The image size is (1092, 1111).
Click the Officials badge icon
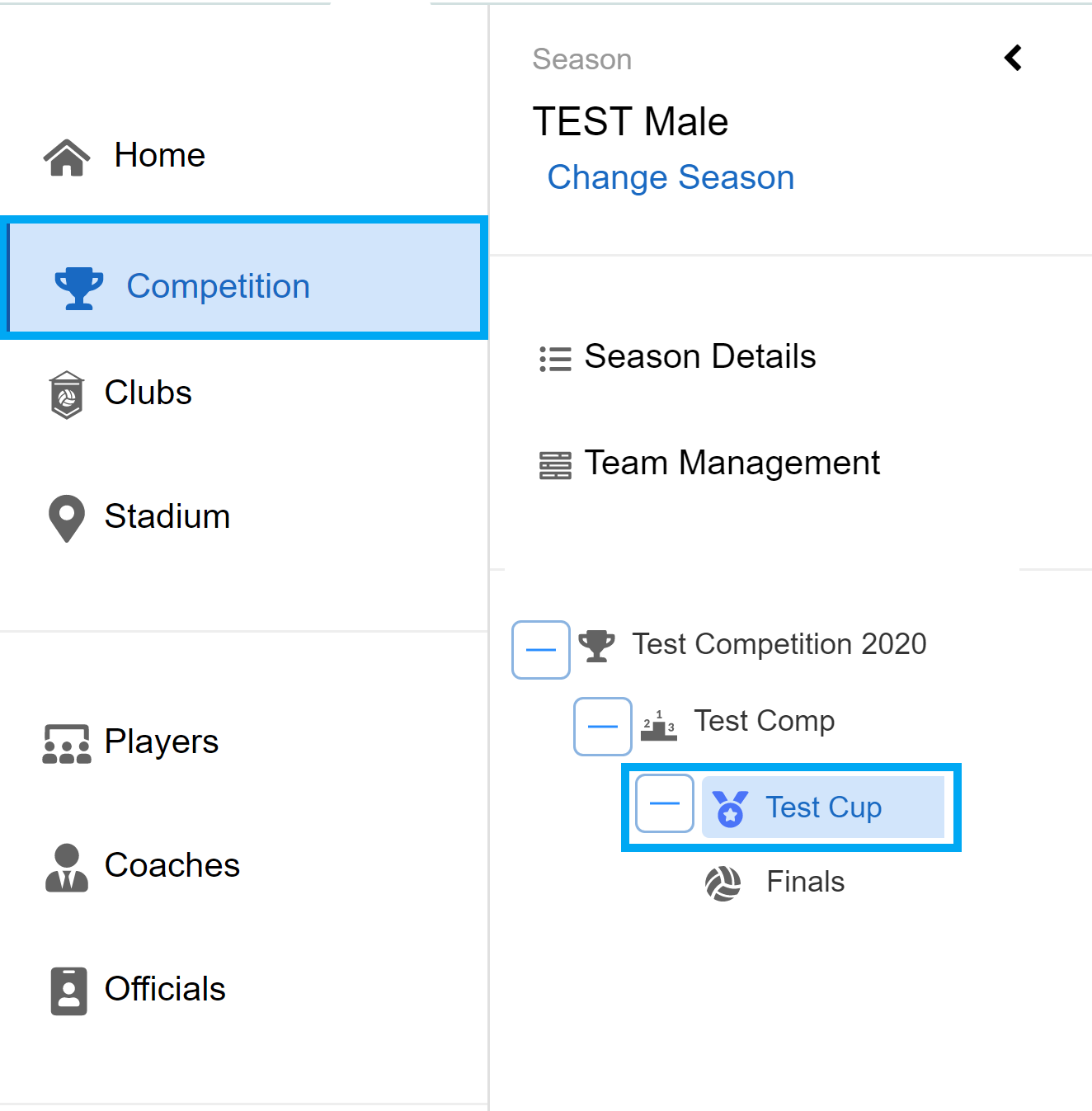[68, 991]
